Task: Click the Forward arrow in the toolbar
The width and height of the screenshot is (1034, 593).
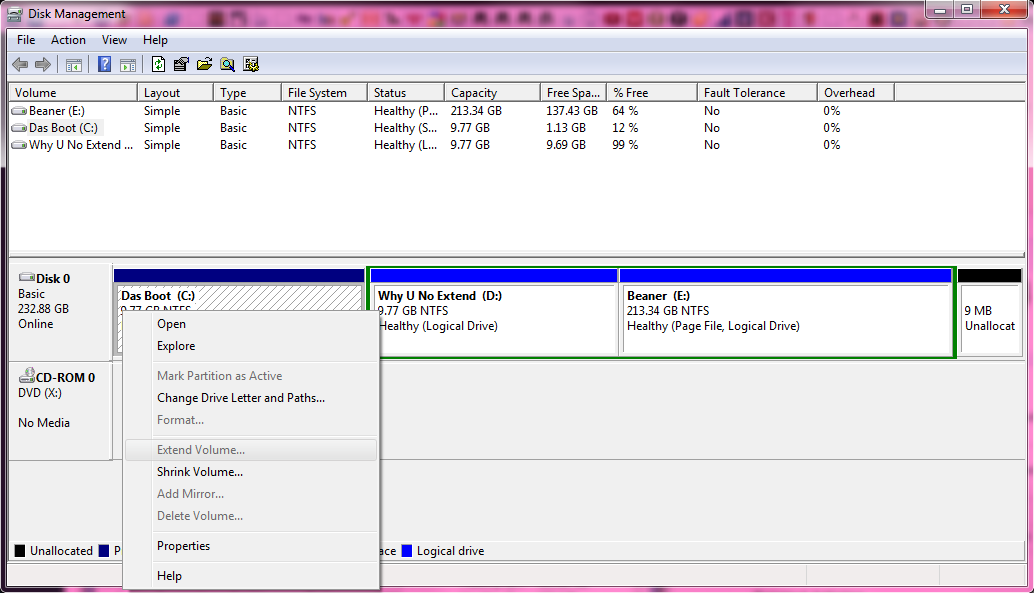Action: click(x=43, y=65)
